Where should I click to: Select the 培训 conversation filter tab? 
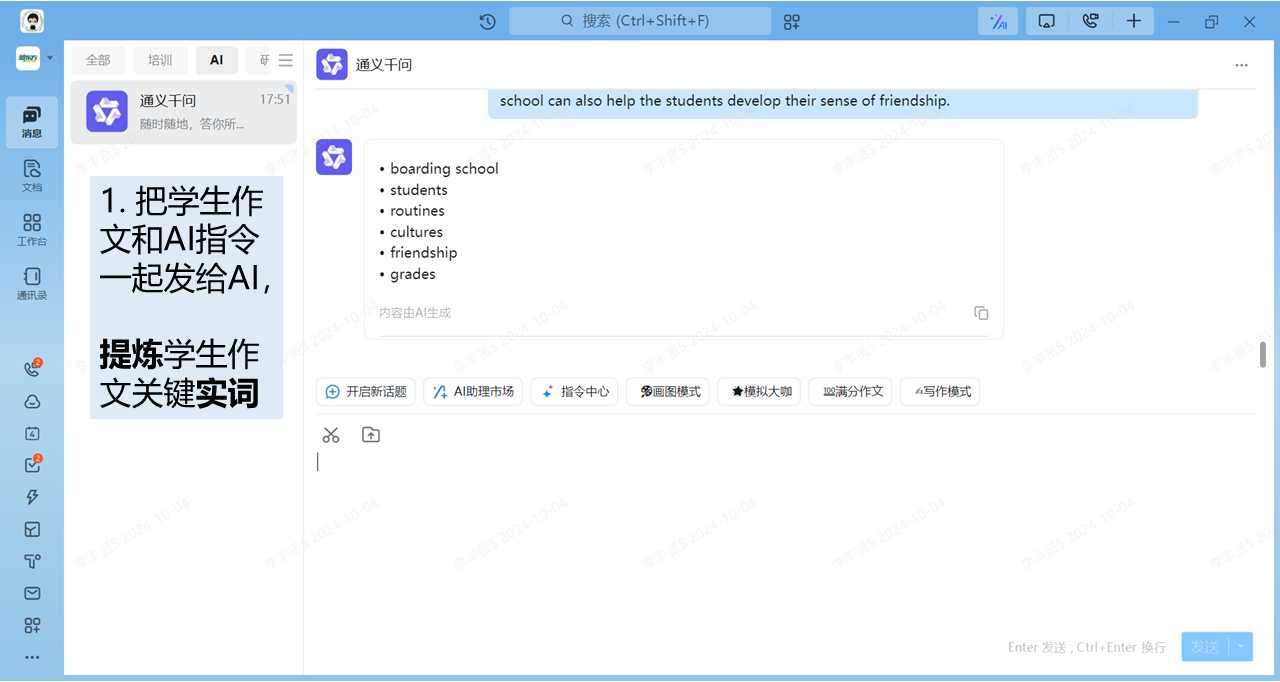point(160,60)
